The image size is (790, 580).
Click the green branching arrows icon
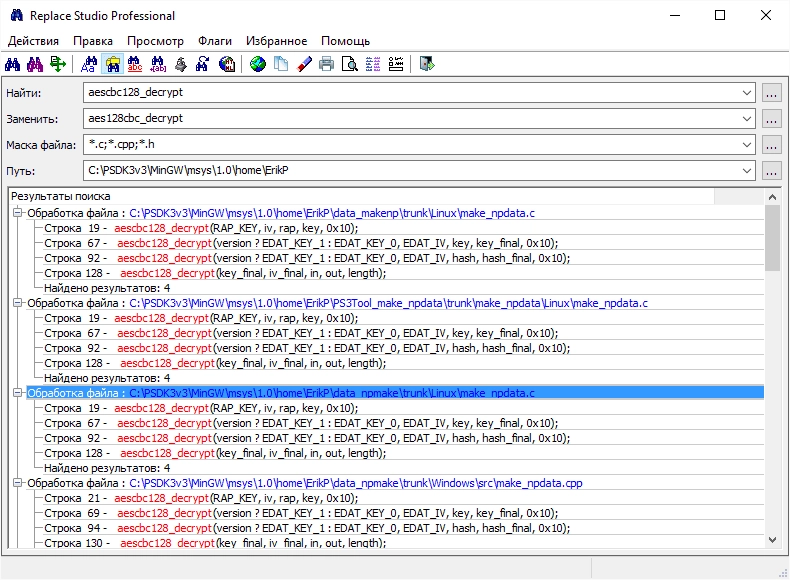(x=58, y=64)
